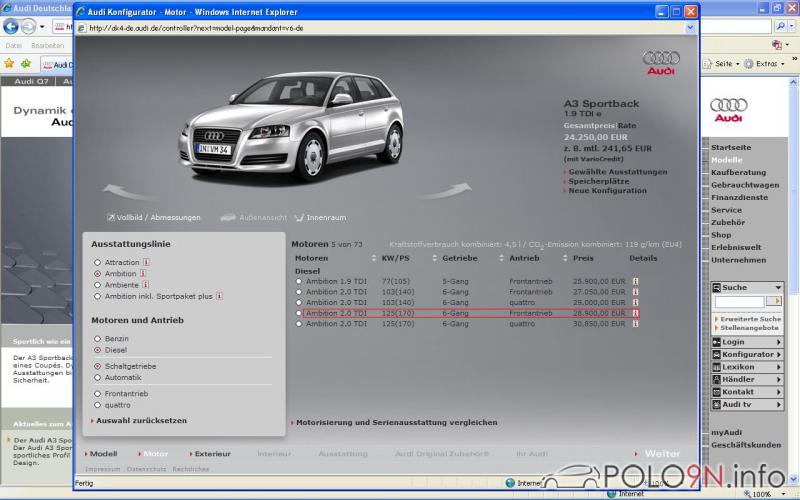
Task: Click the Suche text input field
Action: click(x=739, y=302)
